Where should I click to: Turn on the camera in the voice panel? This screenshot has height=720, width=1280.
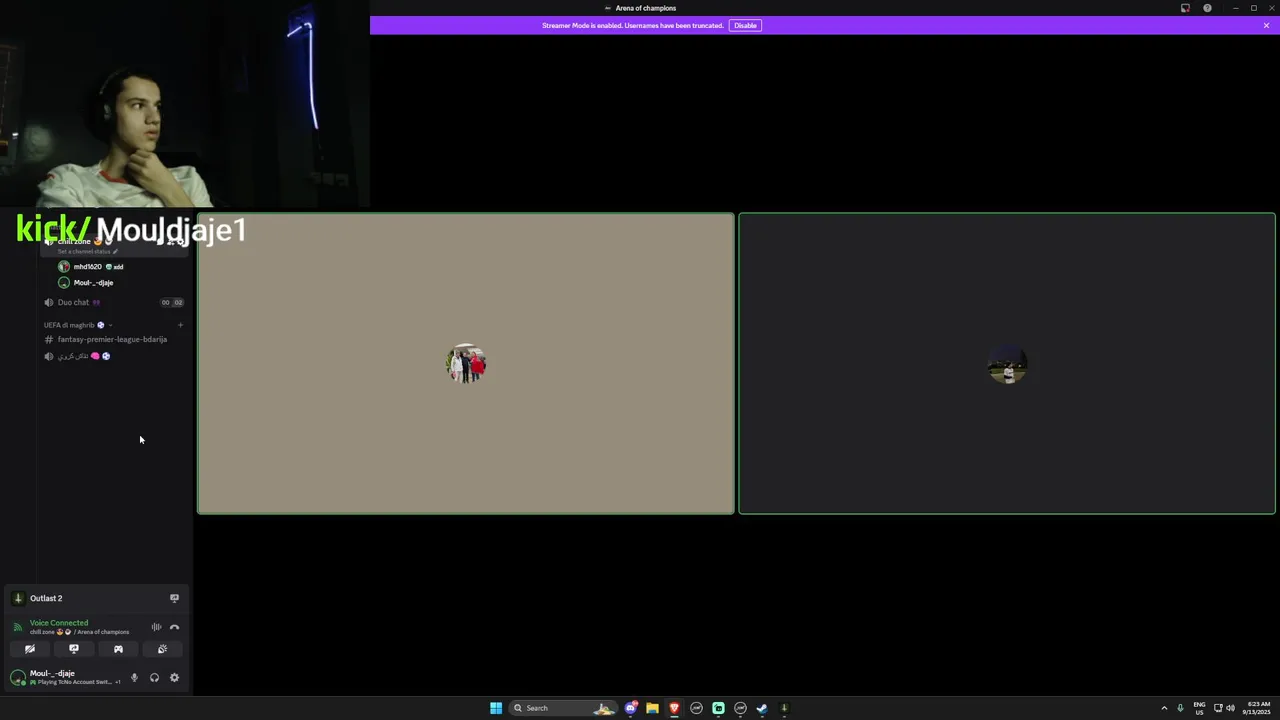[x=30, y=649]
